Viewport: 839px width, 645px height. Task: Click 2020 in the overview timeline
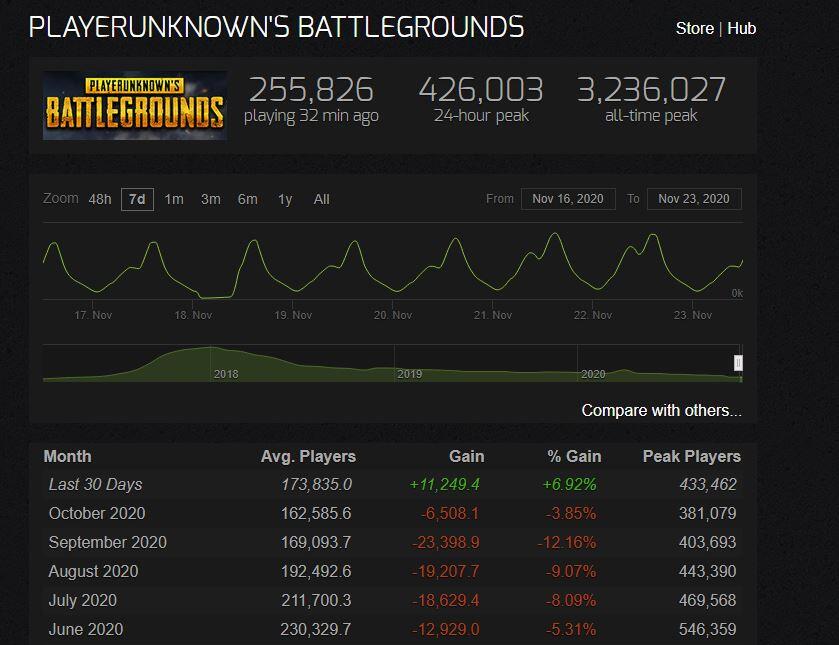click(x=593, y=374)
